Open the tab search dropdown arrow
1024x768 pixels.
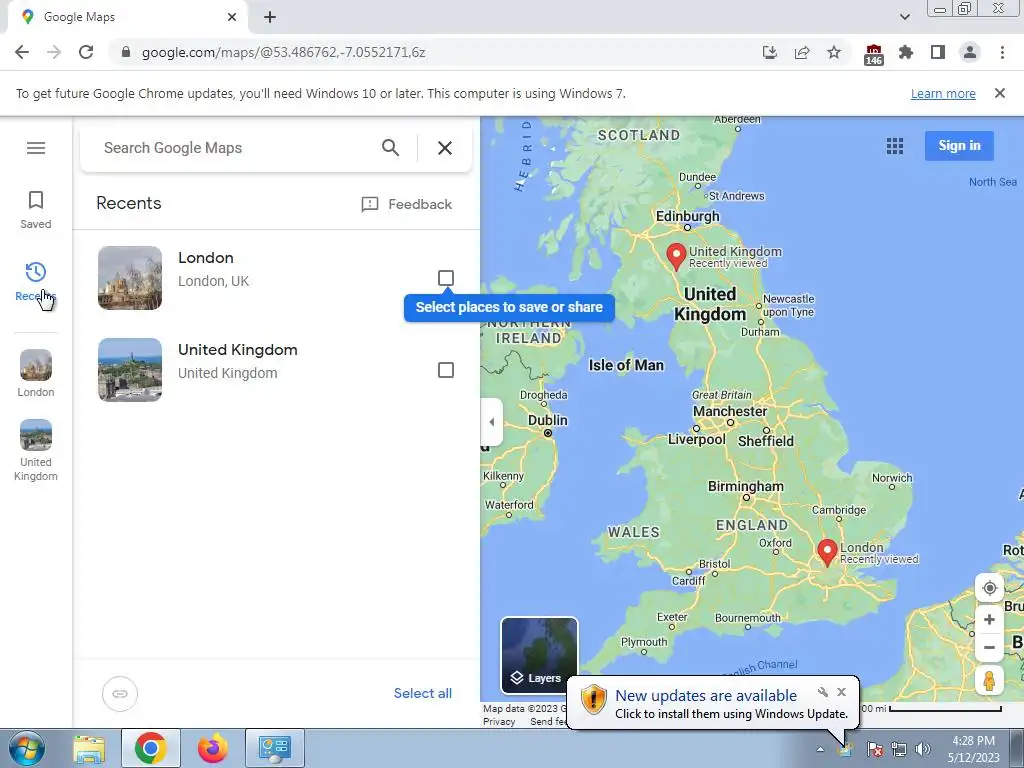click(904, 17)
